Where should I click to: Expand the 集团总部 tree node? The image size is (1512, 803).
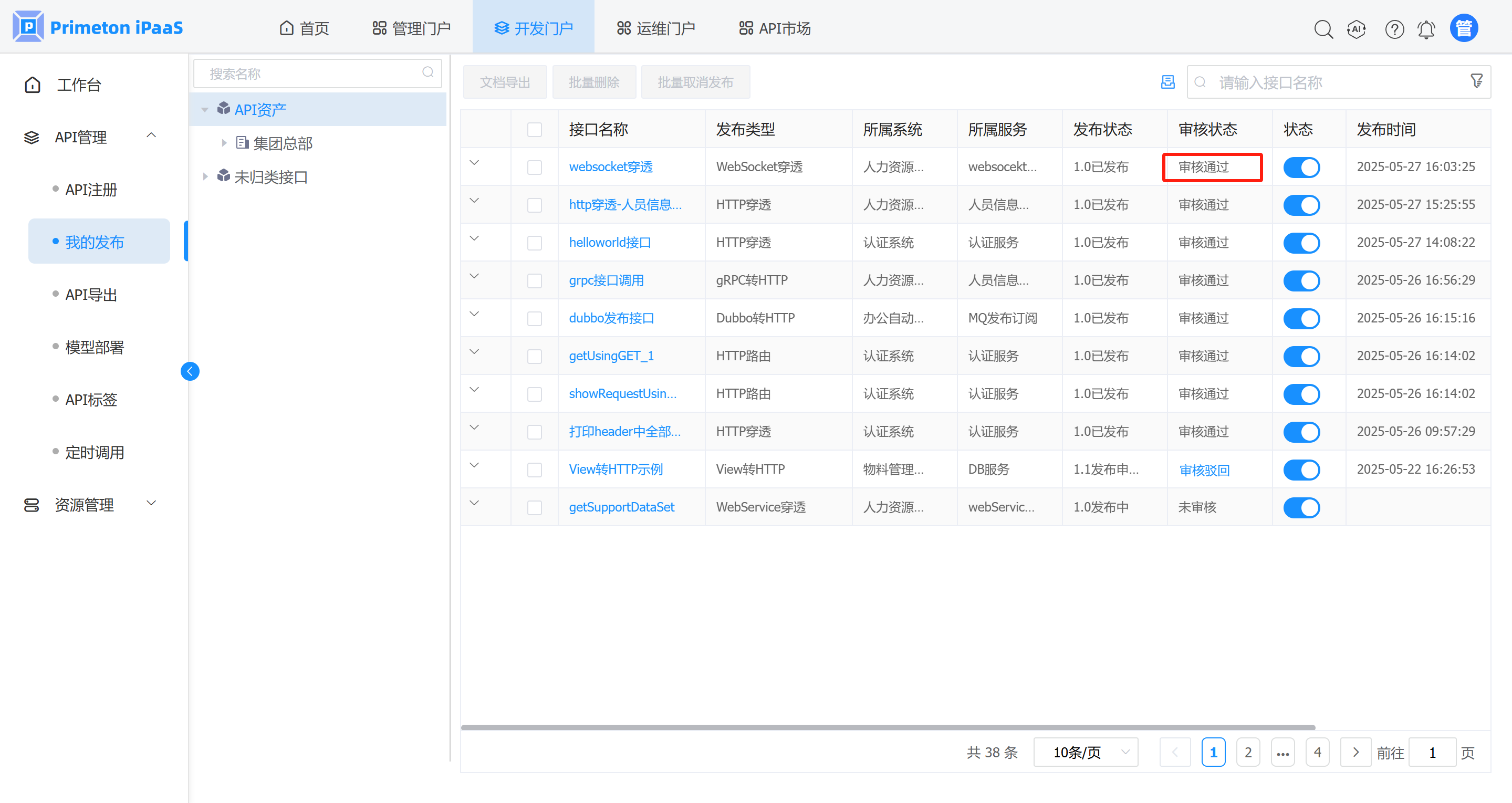pyautogui.click(x=224, y=143)
